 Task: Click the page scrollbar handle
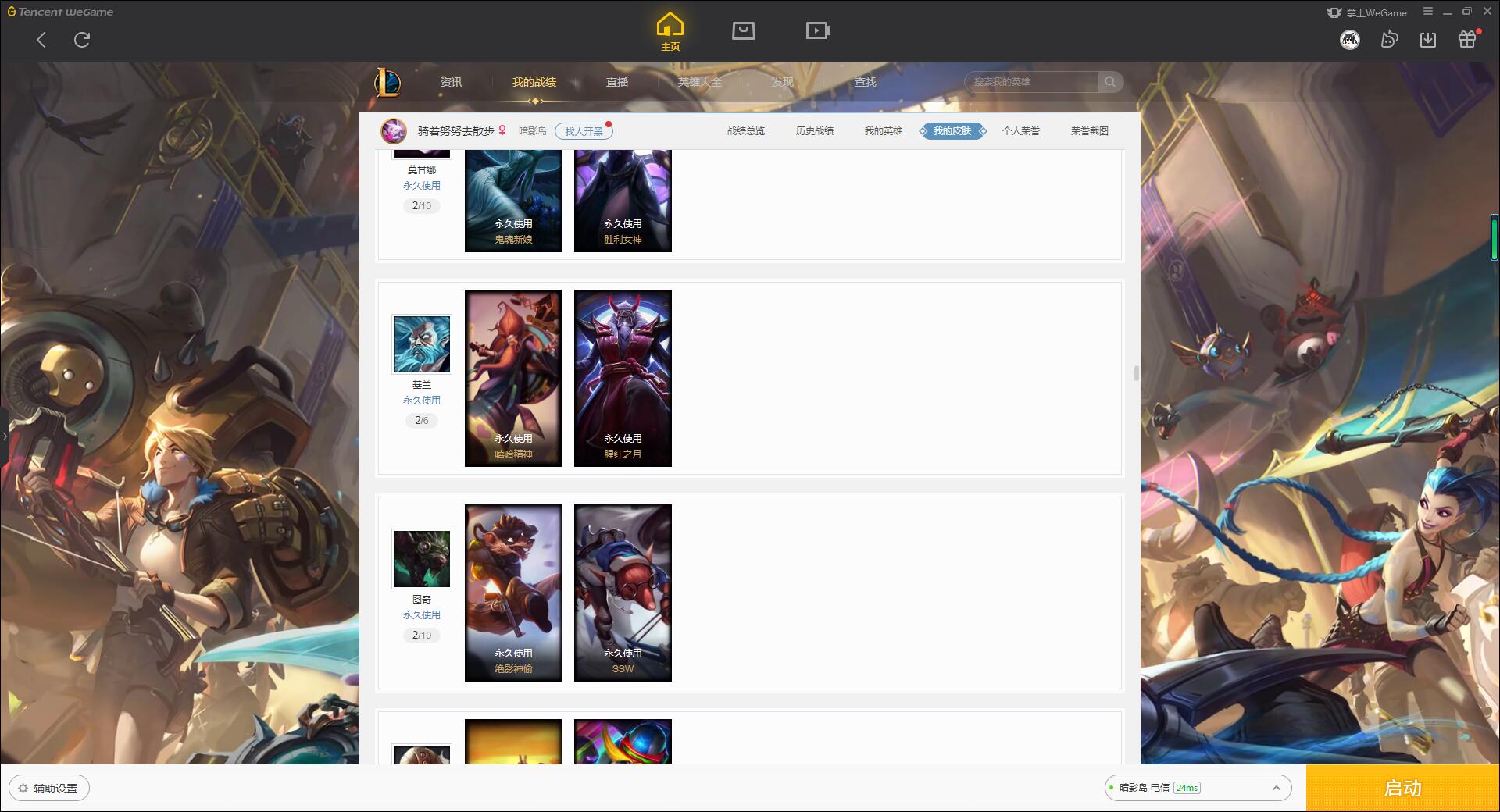1137,373
